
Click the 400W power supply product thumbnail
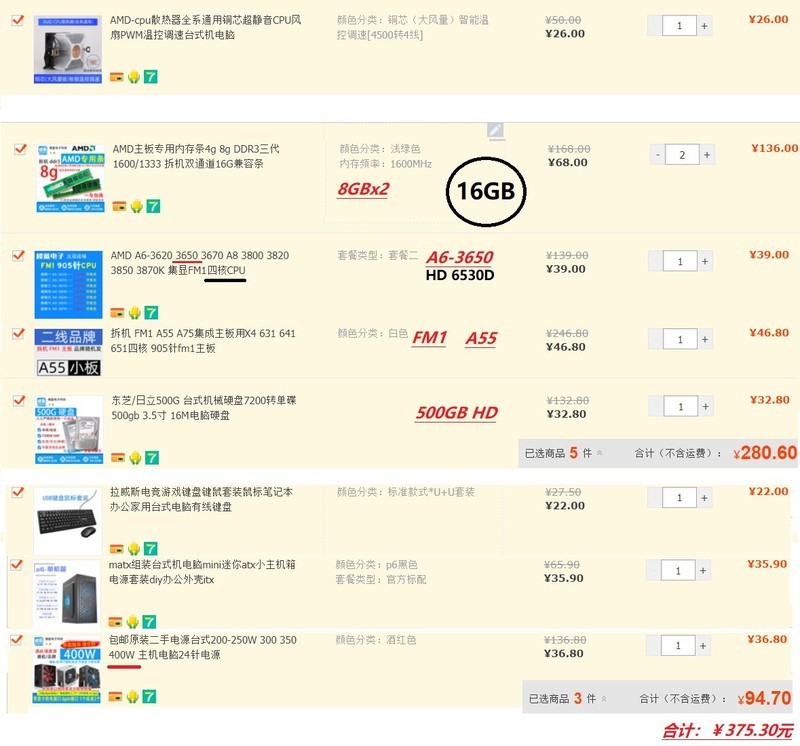pos(66,669)
